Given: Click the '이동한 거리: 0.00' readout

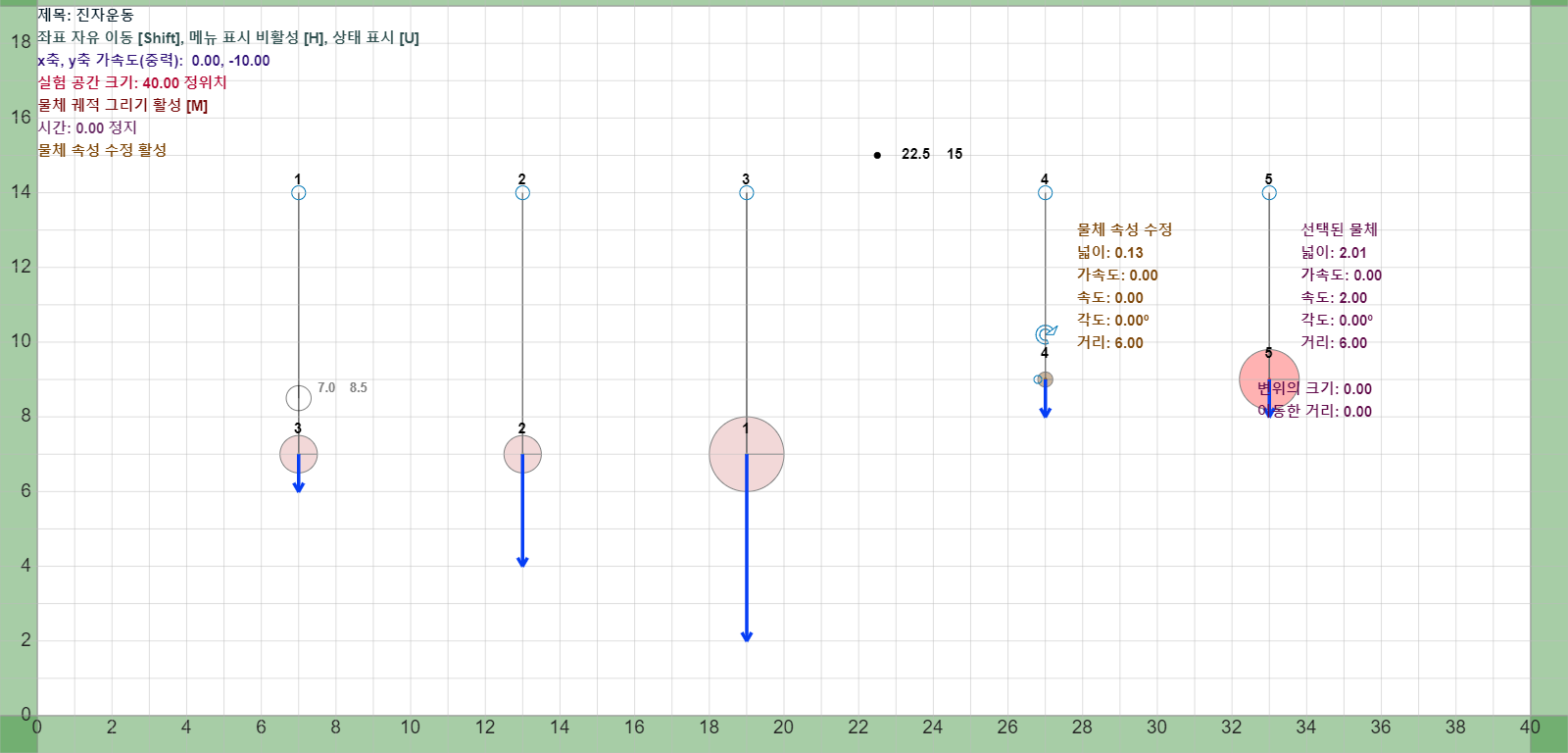Looking at the screenshot, I should pos(1315,411).
